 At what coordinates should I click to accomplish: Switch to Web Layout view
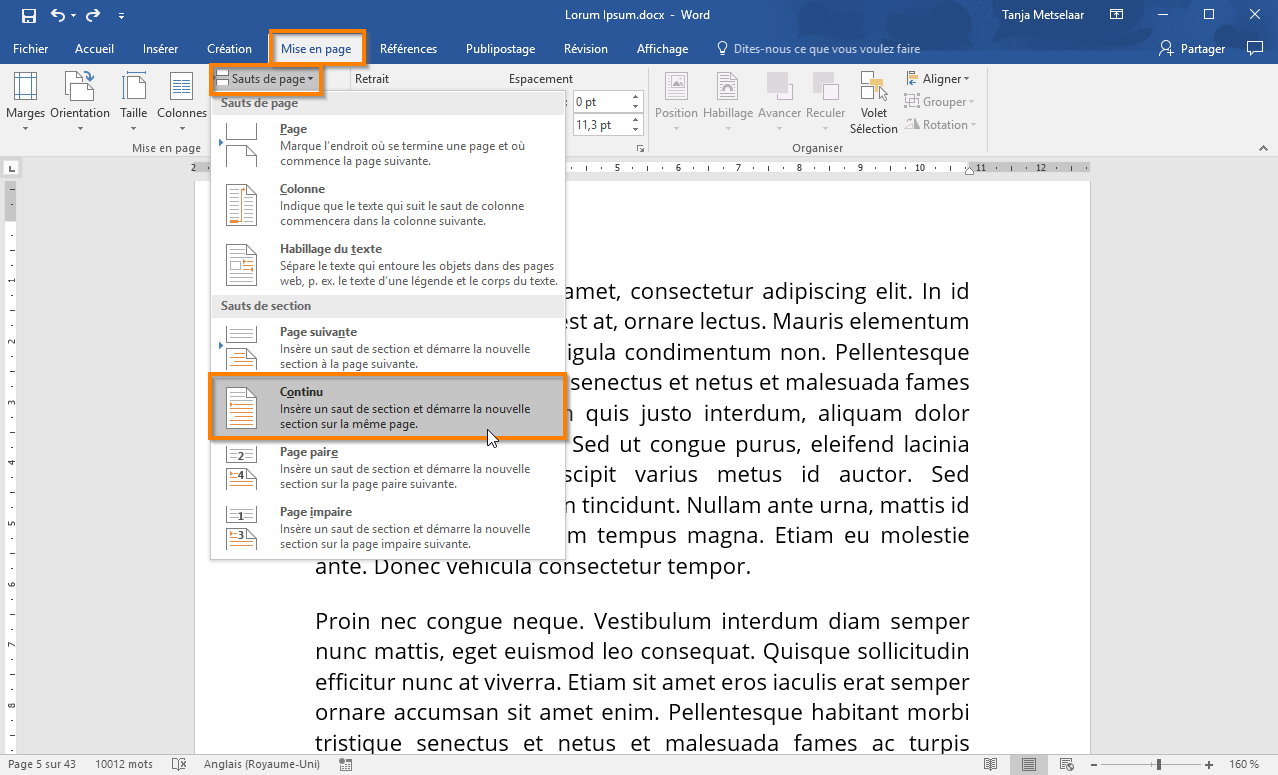[x=1067, y=764]
